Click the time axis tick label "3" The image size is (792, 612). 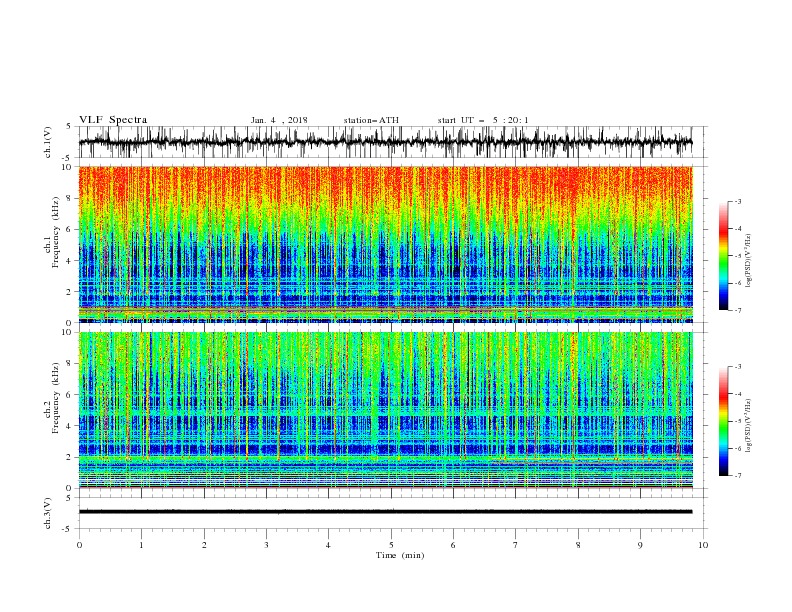click(x=266, y=545)
